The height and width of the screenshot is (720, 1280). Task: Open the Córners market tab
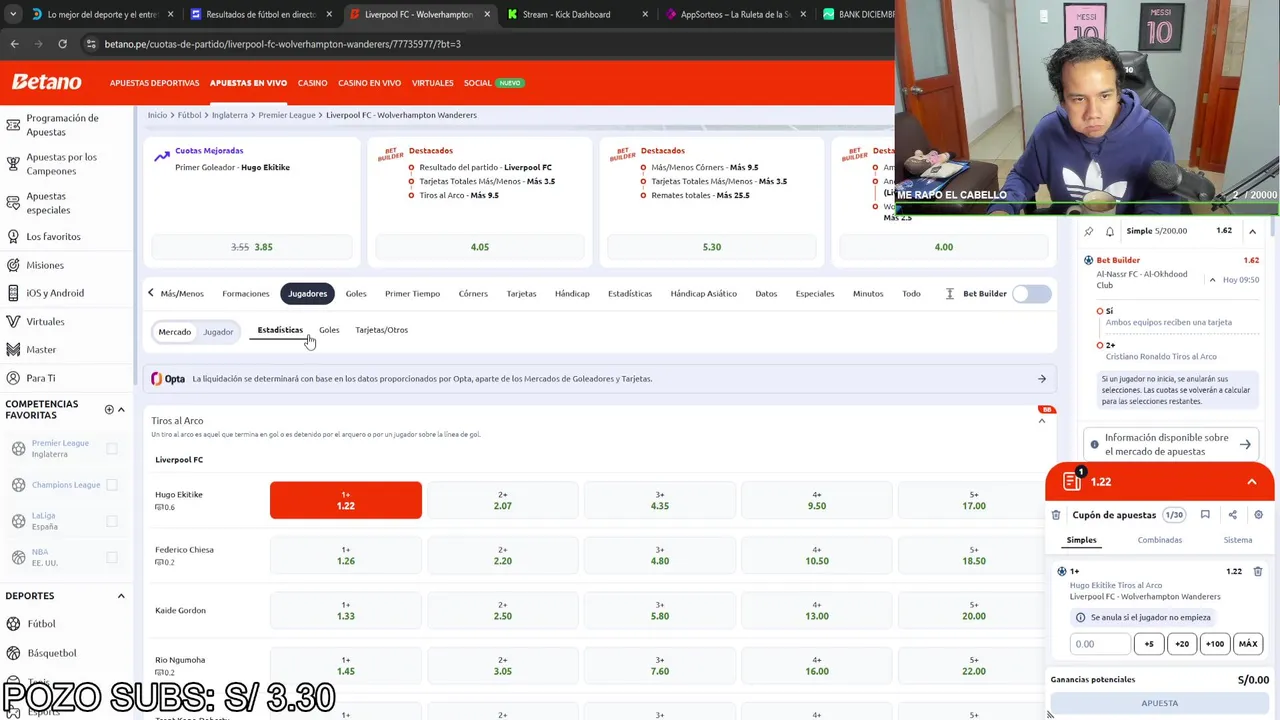click(473, 294)
